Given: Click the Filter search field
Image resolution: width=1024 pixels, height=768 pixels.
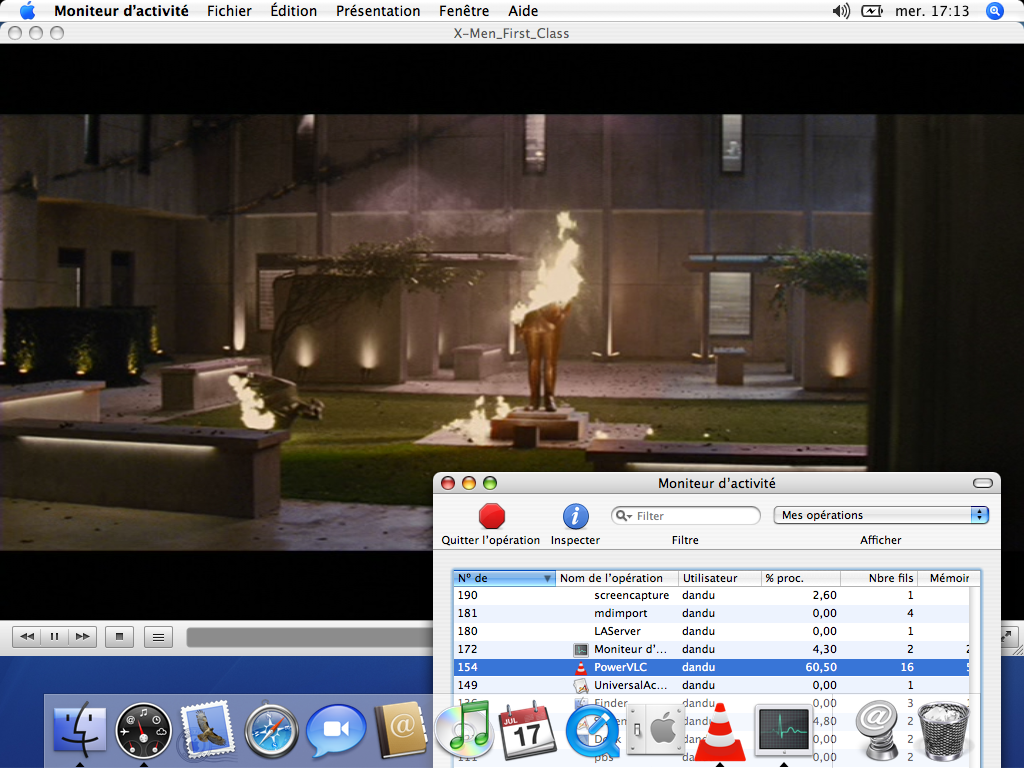Looking at the screenshot, I should [x=686, y=516].
